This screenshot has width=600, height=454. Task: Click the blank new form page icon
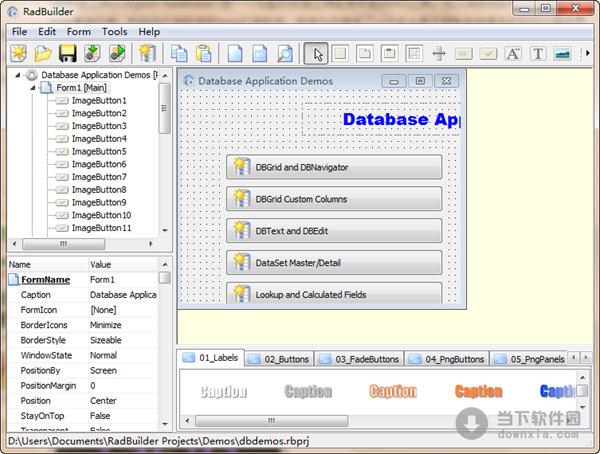[235, 53]
